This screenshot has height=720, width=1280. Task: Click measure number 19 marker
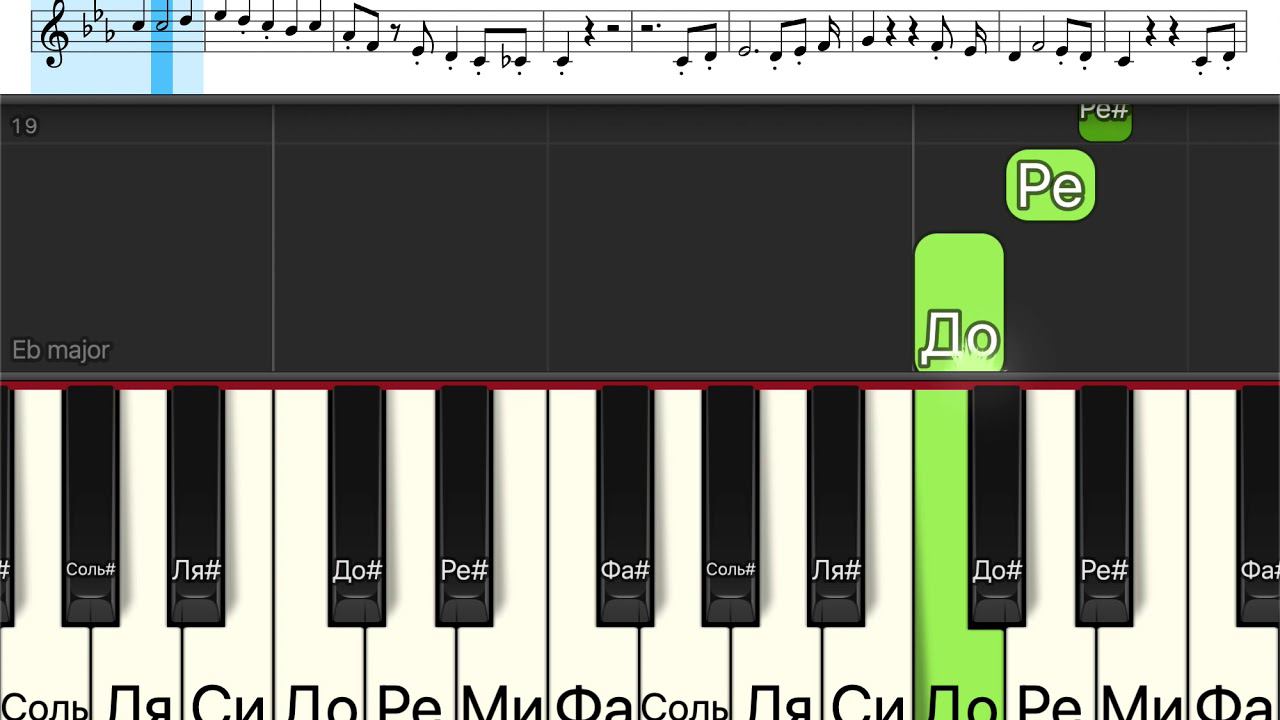point(24,126)
